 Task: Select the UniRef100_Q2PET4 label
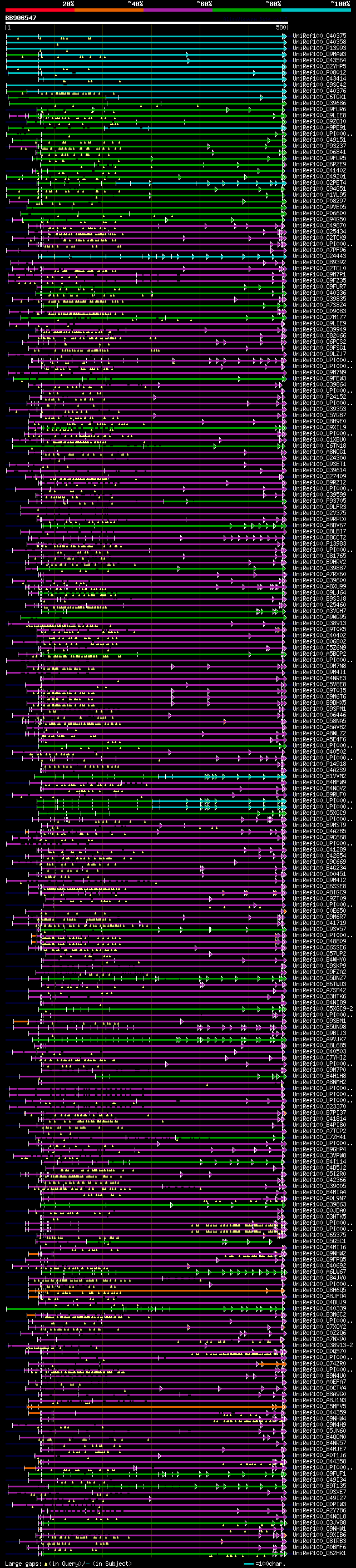point(319,182)
